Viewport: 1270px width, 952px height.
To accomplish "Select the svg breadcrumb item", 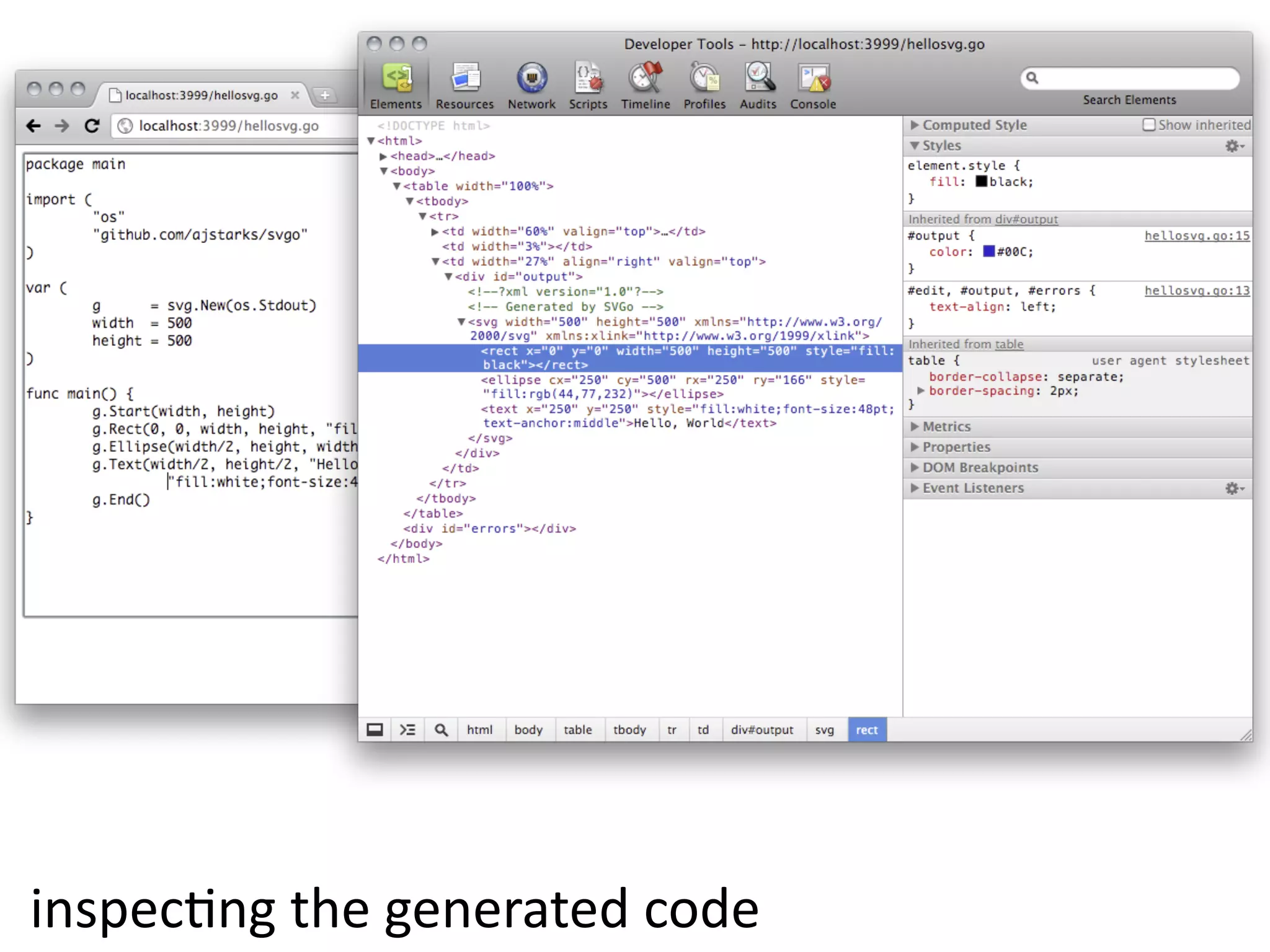I will click(x=824, y=729).
